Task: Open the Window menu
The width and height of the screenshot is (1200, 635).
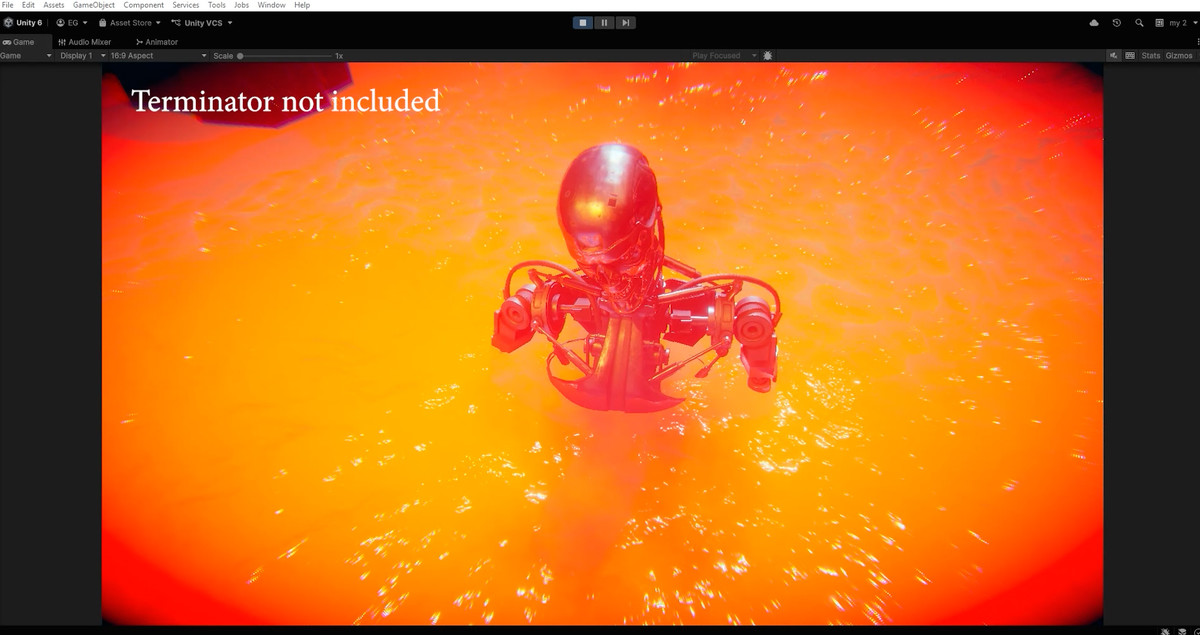Action: tap(271, 5)
